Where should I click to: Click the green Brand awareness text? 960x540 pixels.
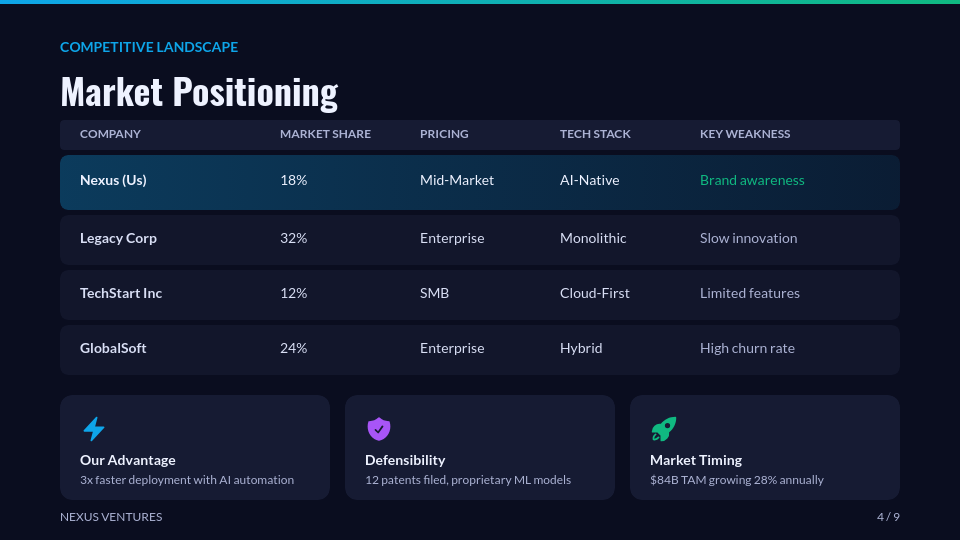pos(752,181)
